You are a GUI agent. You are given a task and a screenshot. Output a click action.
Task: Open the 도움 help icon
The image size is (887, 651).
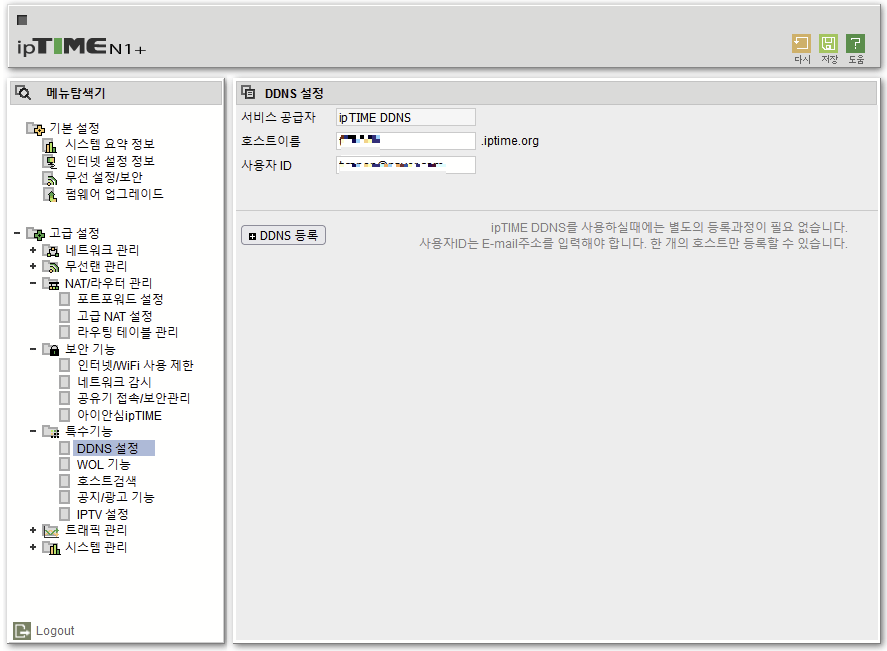[855, 44]
